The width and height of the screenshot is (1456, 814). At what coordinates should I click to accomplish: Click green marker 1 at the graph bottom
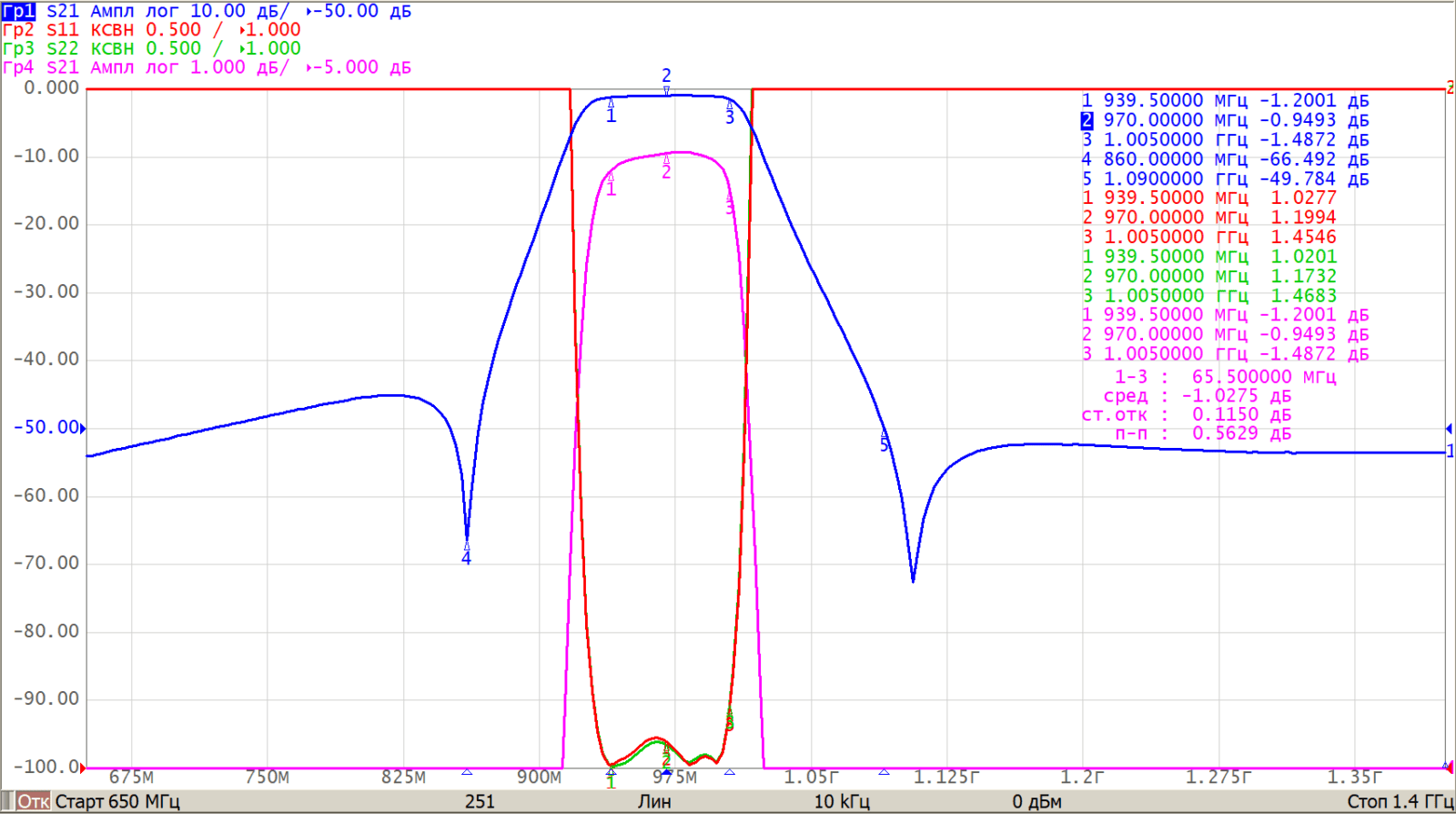click(611, 780)
